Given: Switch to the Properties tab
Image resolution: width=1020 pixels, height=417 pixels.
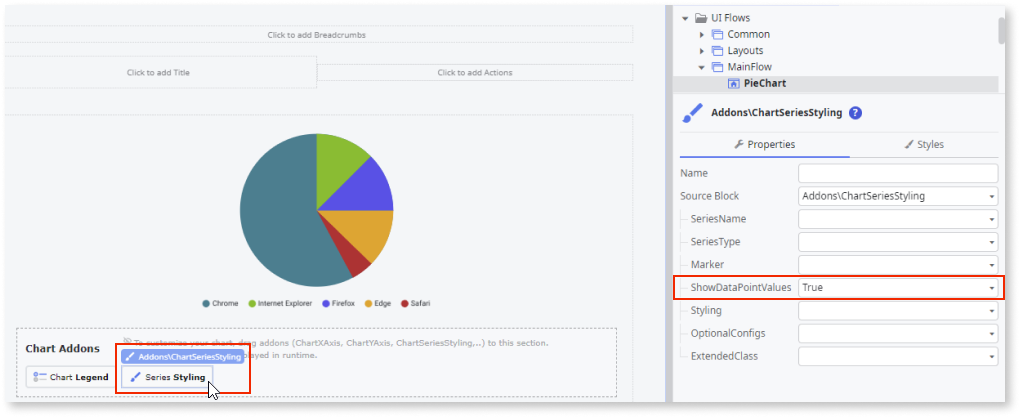Looking at the screenshot, I should click(x=765, y=144).
